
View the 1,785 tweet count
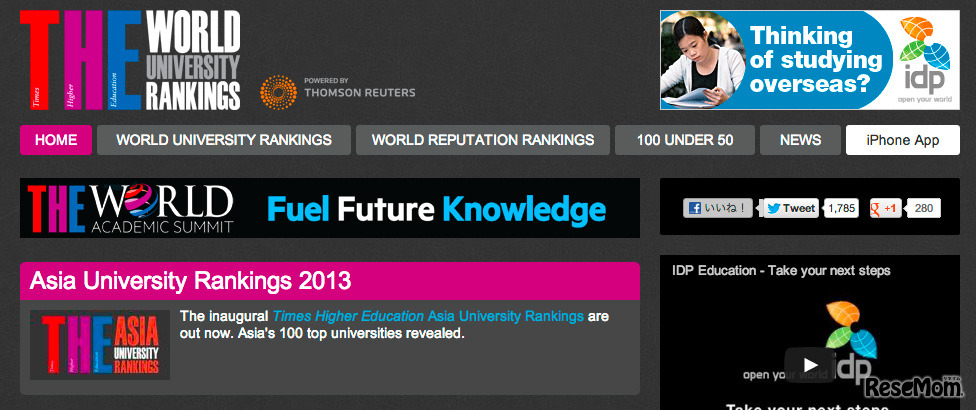[x=841, y=208]
